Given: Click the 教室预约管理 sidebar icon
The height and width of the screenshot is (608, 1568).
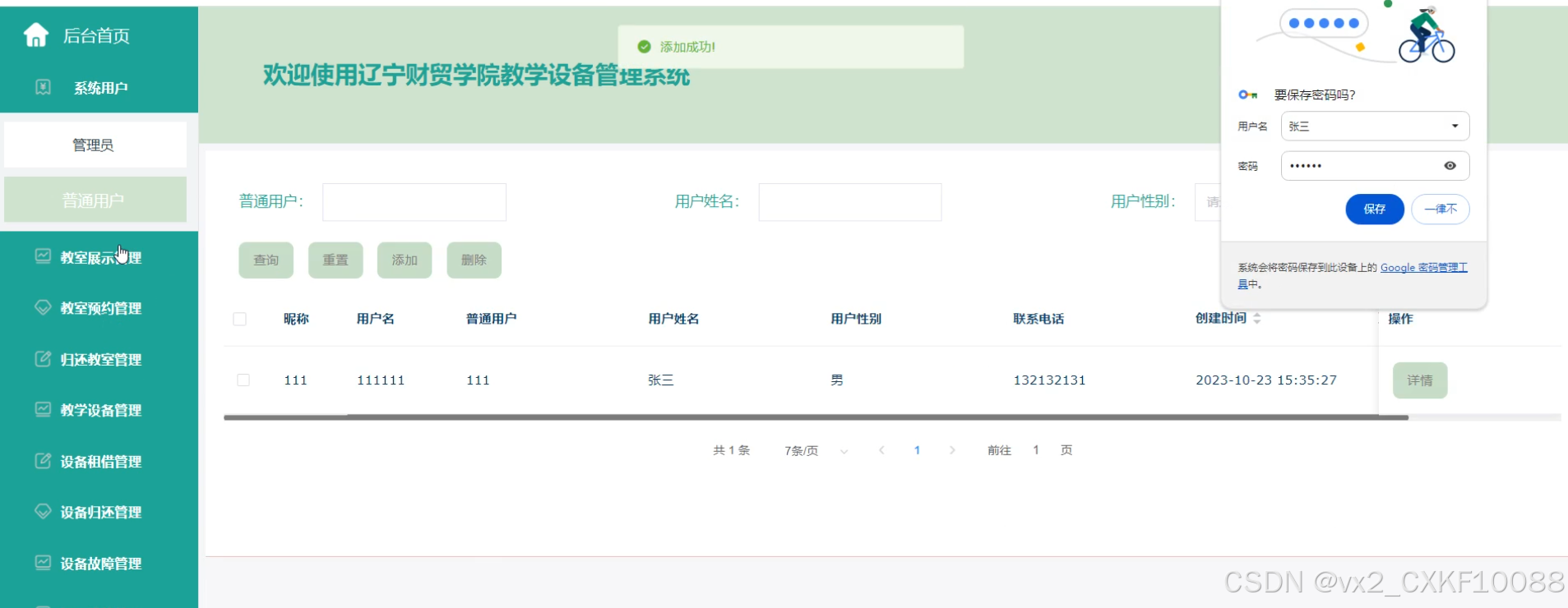Looking at the screenshot, I should (43, 307).
